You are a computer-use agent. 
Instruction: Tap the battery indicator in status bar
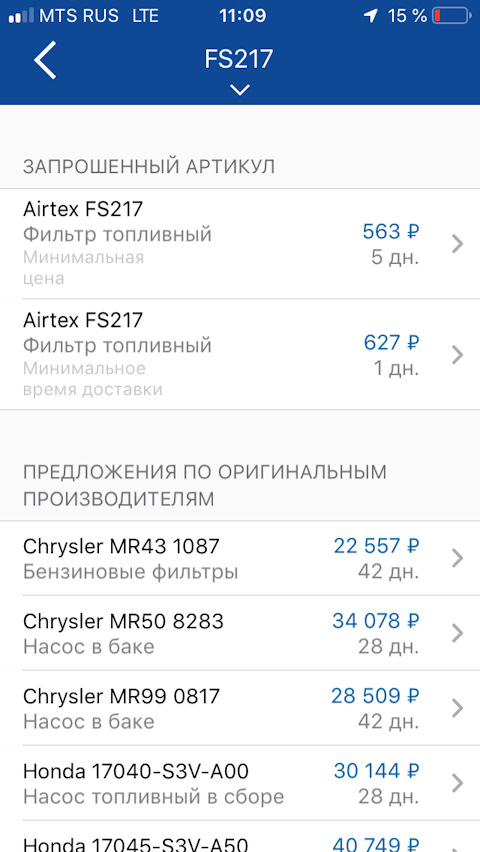pos(451,16)
